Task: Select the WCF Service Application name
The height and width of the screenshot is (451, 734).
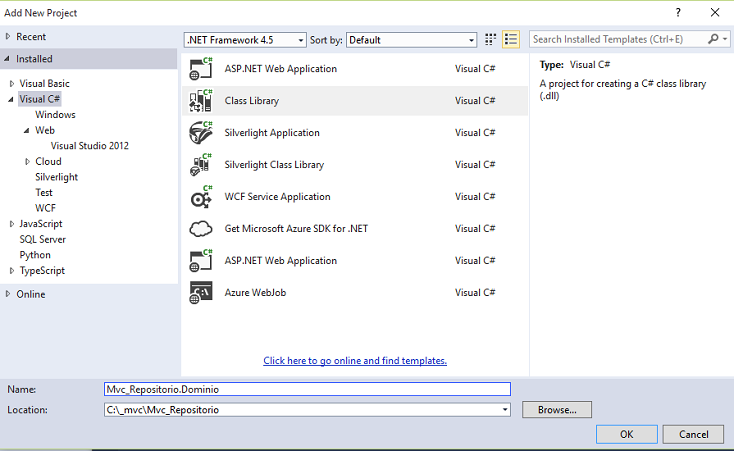Action: (278, 197)
